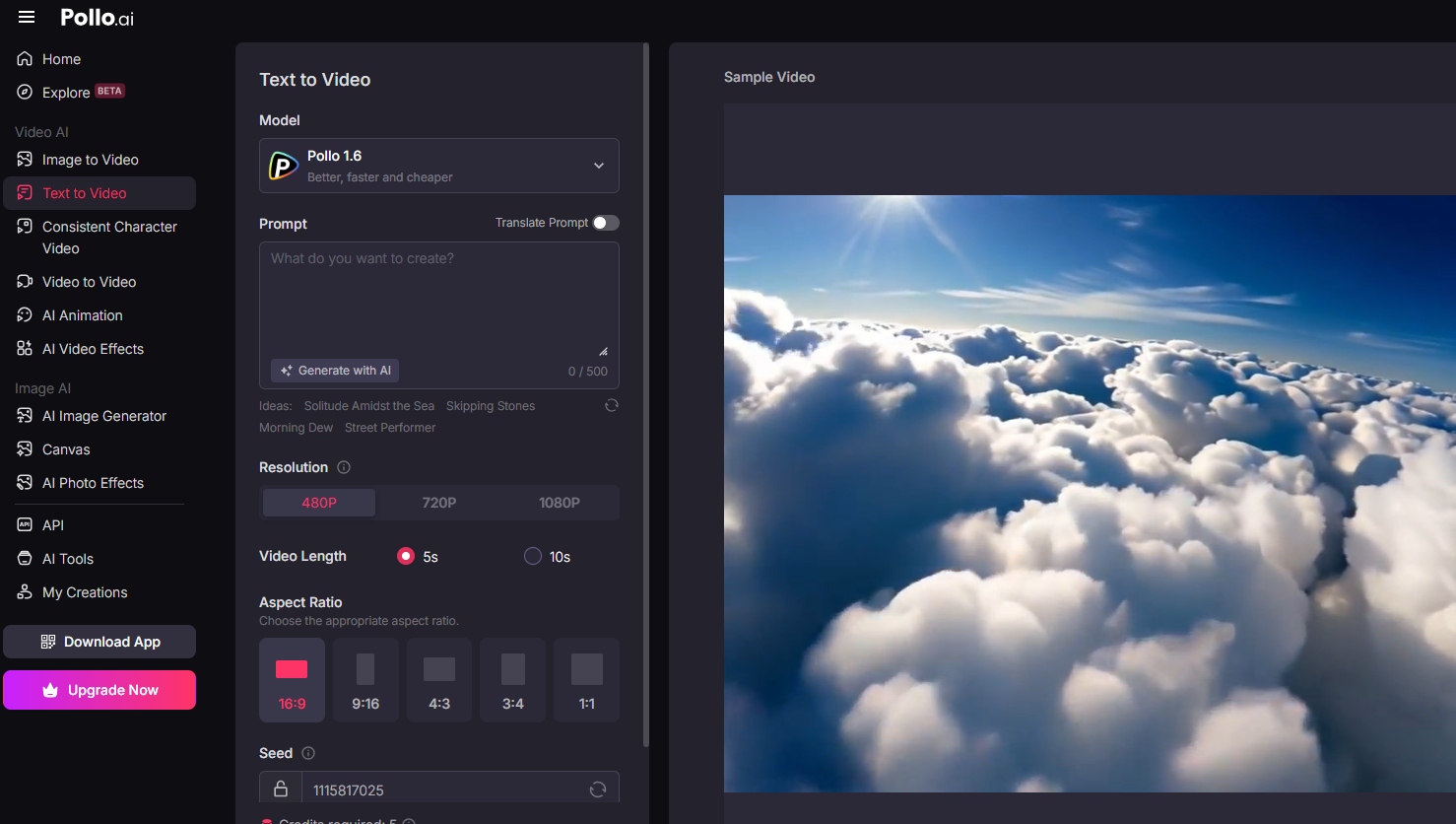Click the Seed info icon
This screenshot has height=824, width=1456.
pyautogui.click(x=308, y=753)
